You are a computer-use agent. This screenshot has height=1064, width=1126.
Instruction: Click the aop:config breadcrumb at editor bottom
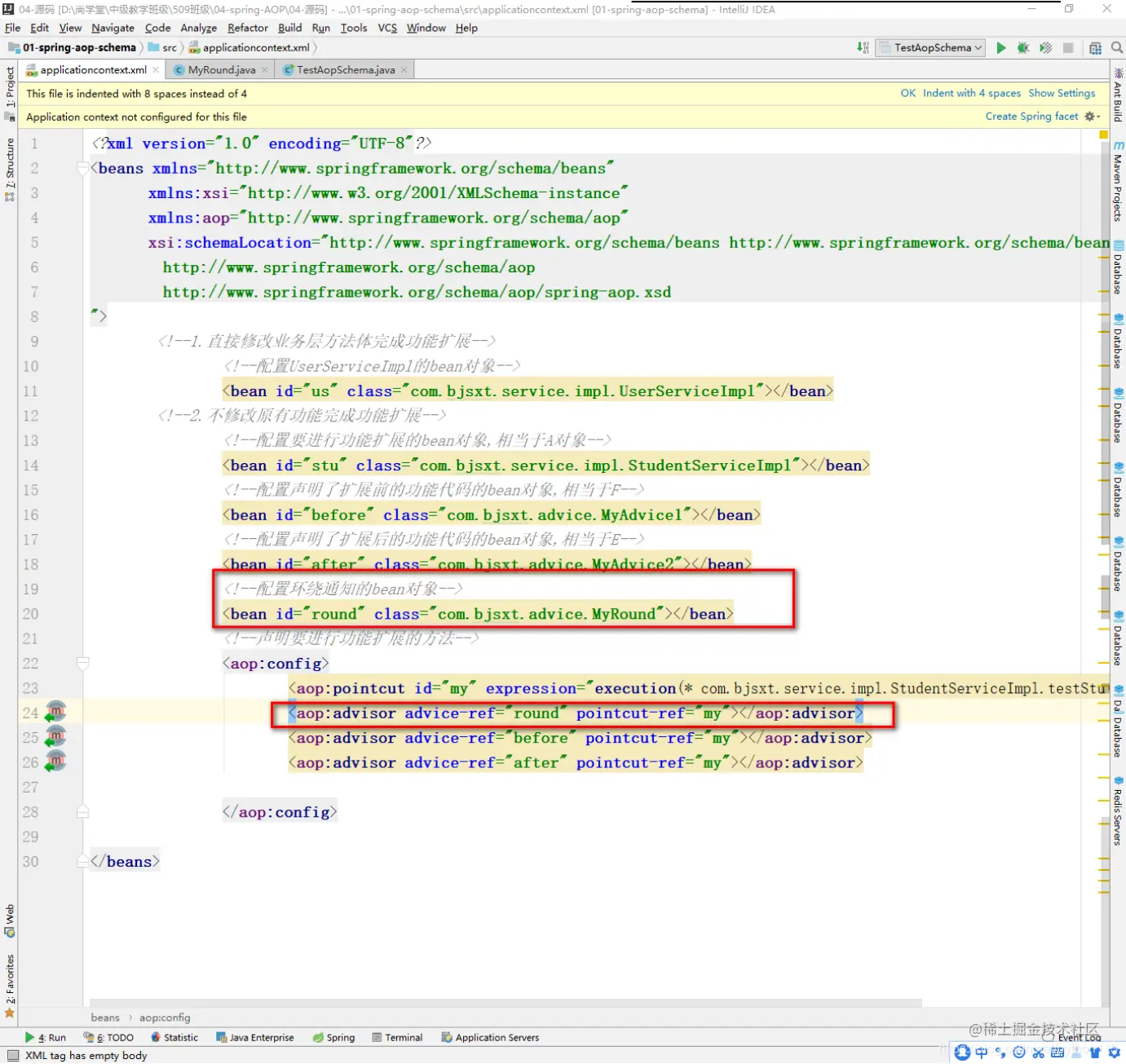pyautogui.click(x=165, y=1018)
